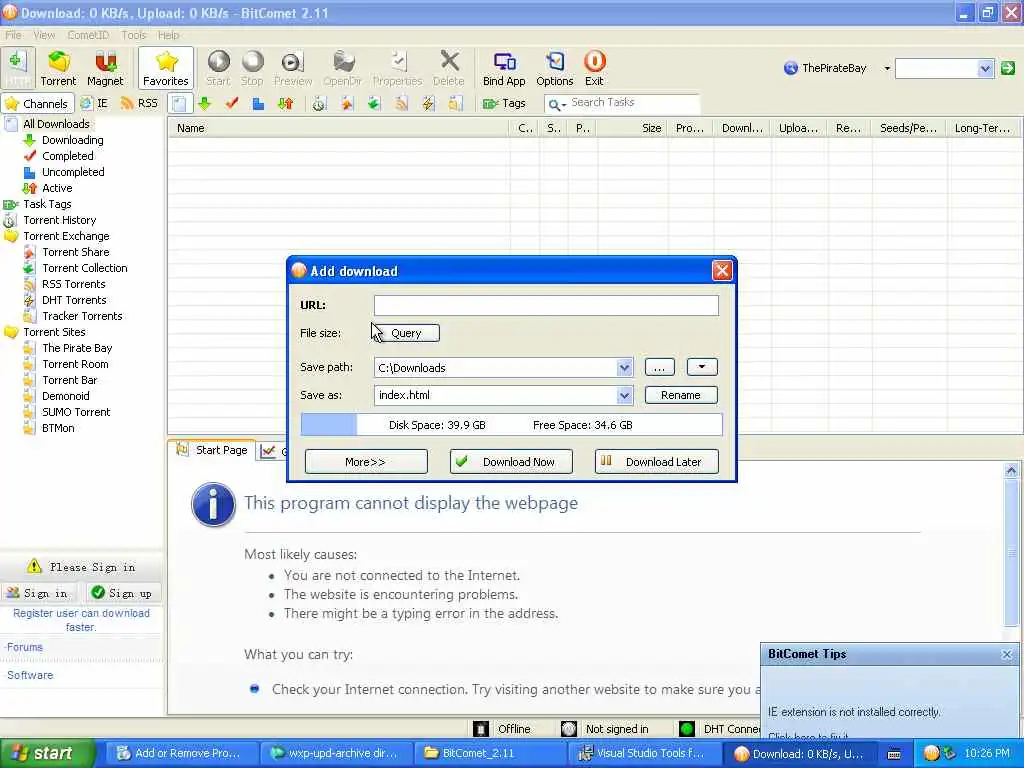
Task: Open DHT Torrents in the sidebar
Action: [74, 300]
